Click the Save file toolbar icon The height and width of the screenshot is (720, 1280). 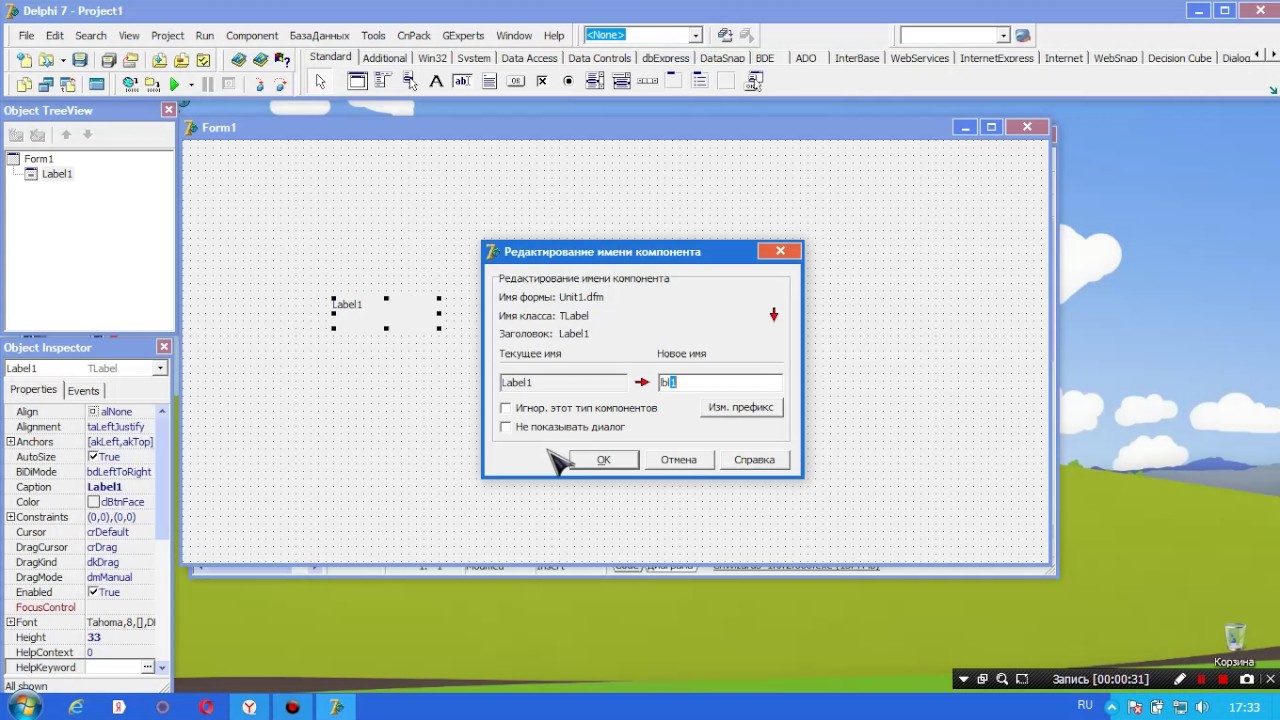click(80, 60)
